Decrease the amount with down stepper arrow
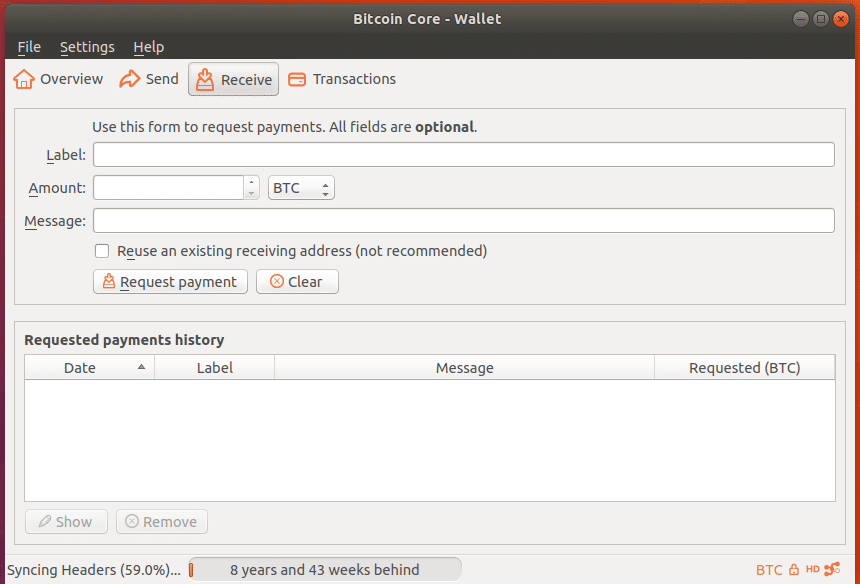The image size is (860, 584). click(x=251, y=194)
